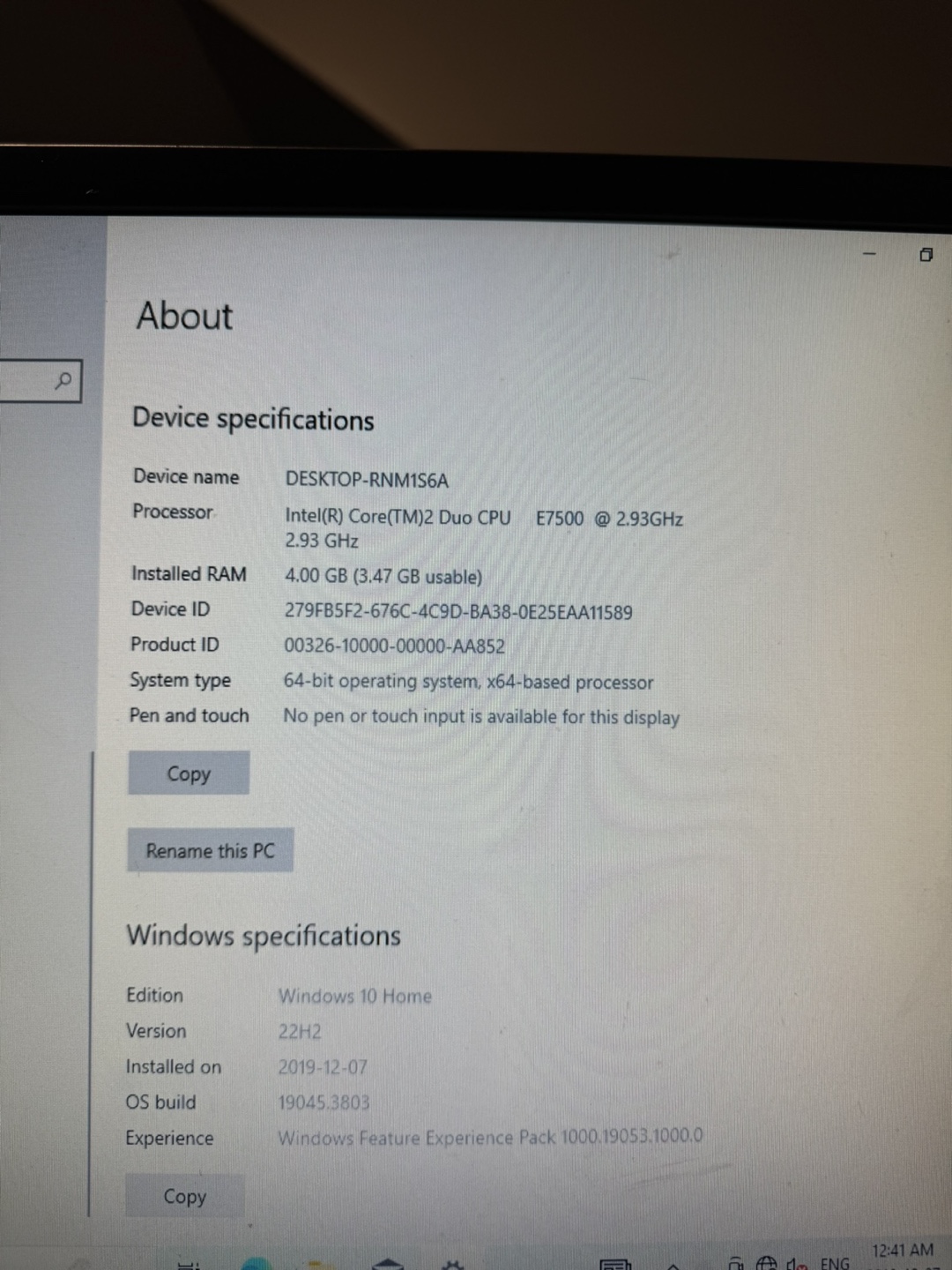This screenshot has width=952, height=1270.
Task: Copy the Windows specifications
Action: [185, 1196]
